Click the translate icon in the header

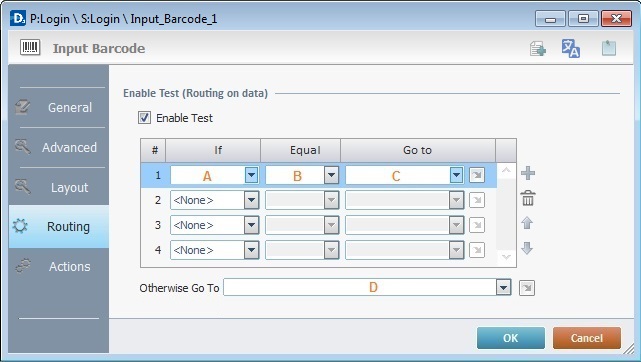point(571,48)
